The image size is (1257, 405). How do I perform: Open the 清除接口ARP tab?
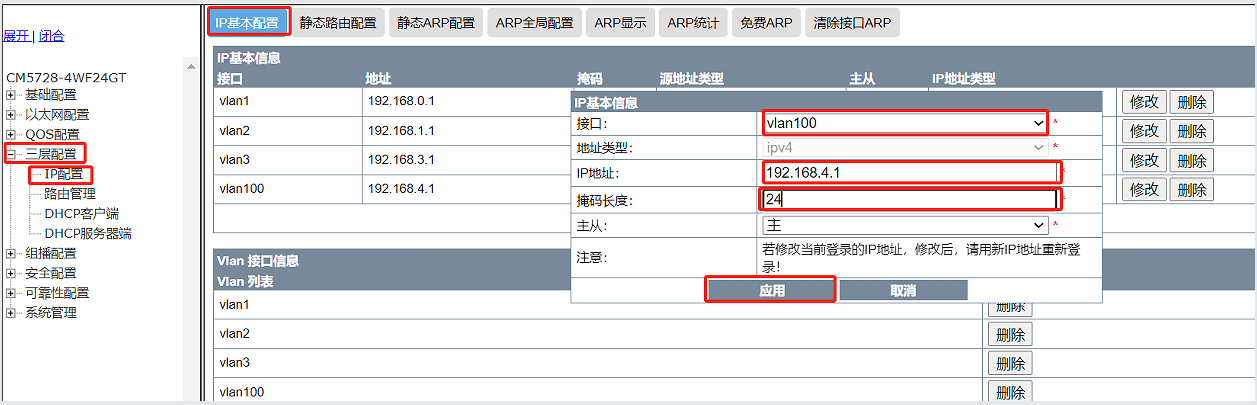(852, 23)
